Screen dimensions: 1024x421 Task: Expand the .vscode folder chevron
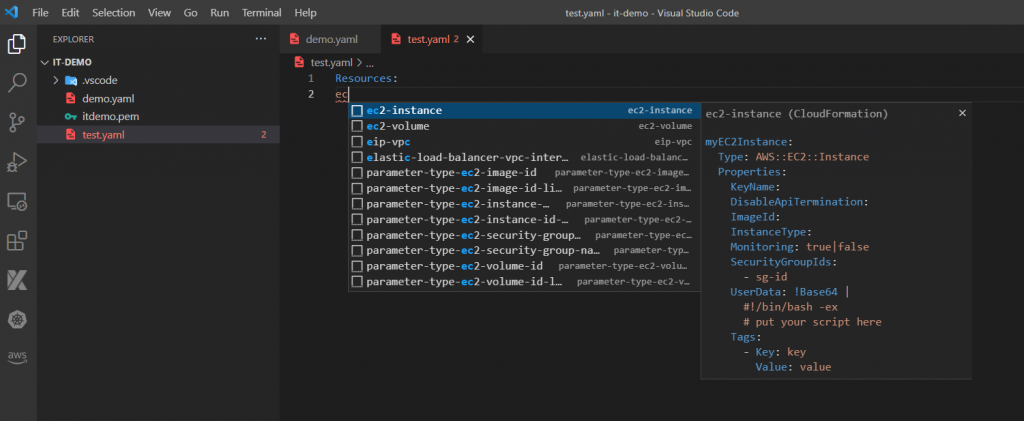pyautogui.click(x=56, y=80)
